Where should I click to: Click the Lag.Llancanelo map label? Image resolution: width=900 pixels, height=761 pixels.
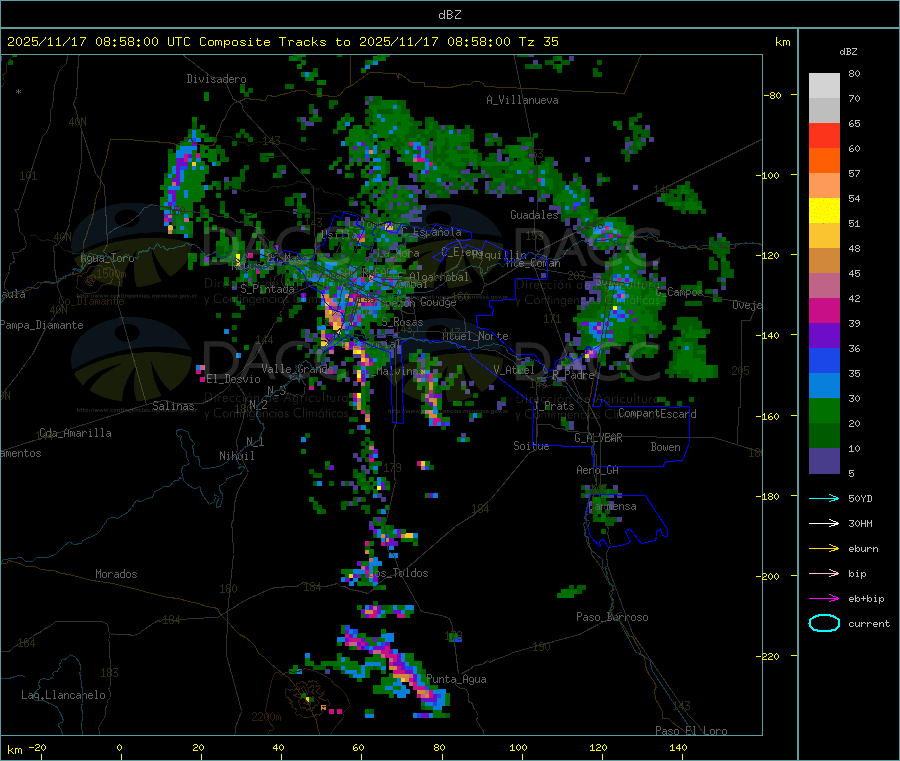[x=63, y=695]
